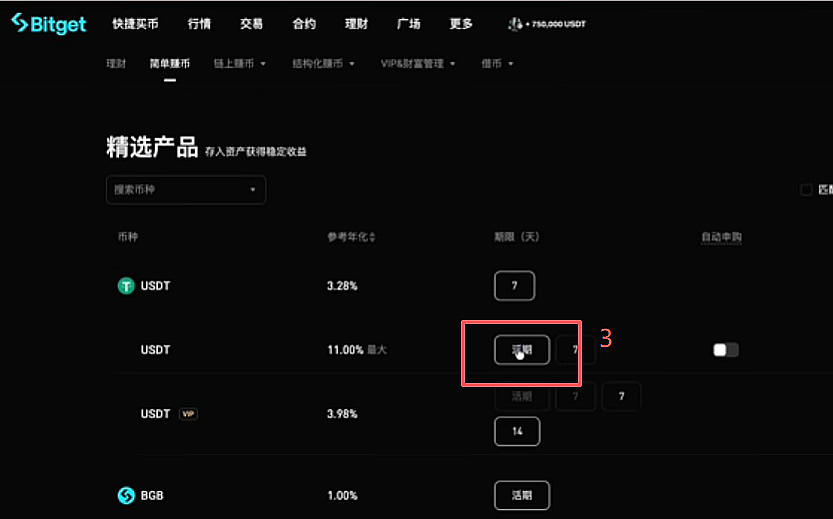Click the VIP badge next to USDT
This screenshot has height=519, width=833.
click(x=188, y=414)
